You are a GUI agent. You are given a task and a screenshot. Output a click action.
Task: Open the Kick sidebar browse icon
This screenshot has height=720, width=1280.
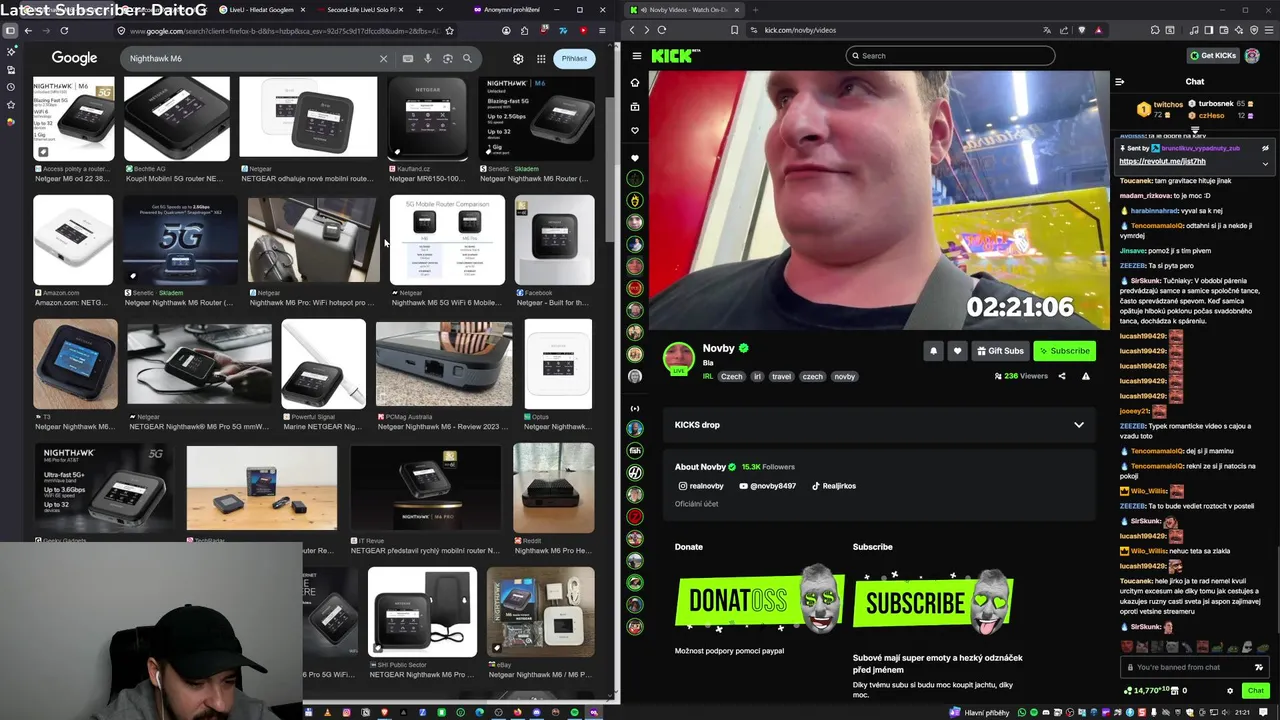coord(635,107)
